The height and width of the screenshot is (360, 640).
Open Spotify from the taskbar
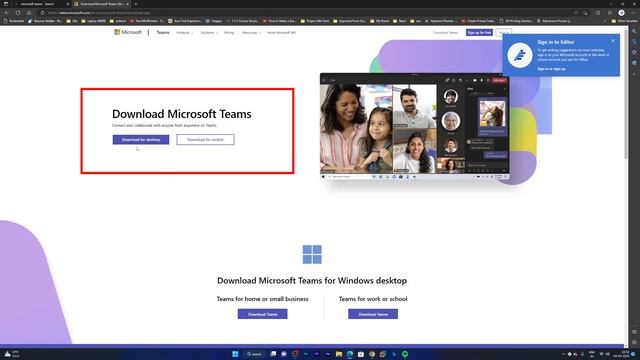(405, 354)
